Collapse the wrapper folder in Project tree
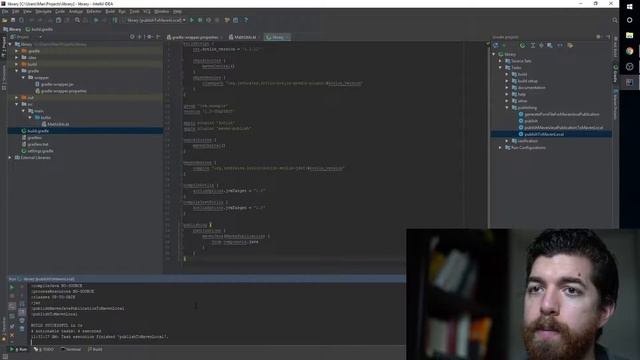The image size is (640, 360). 23,78
